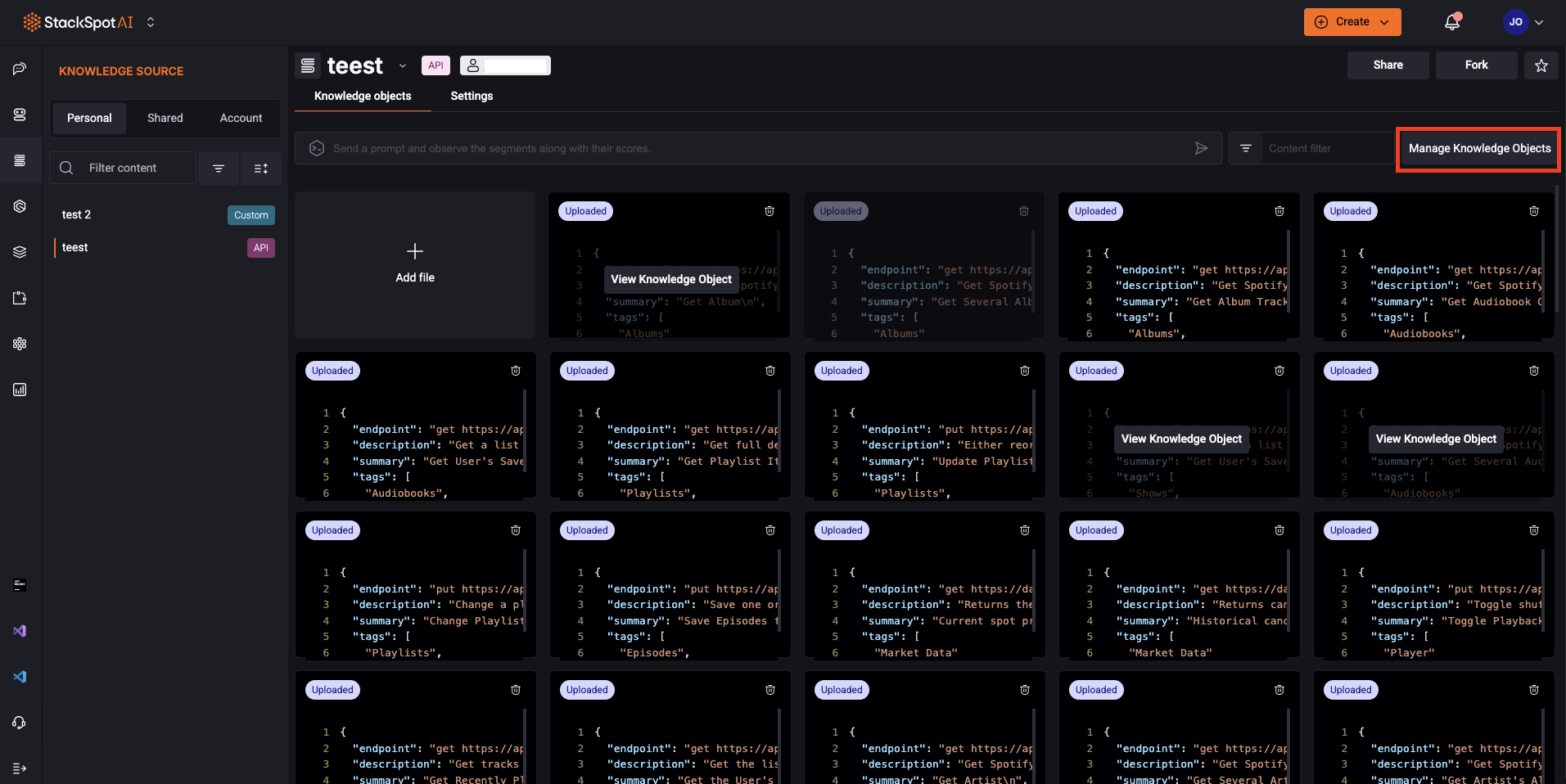Open the Knowledge objects tab

(363, 96)
